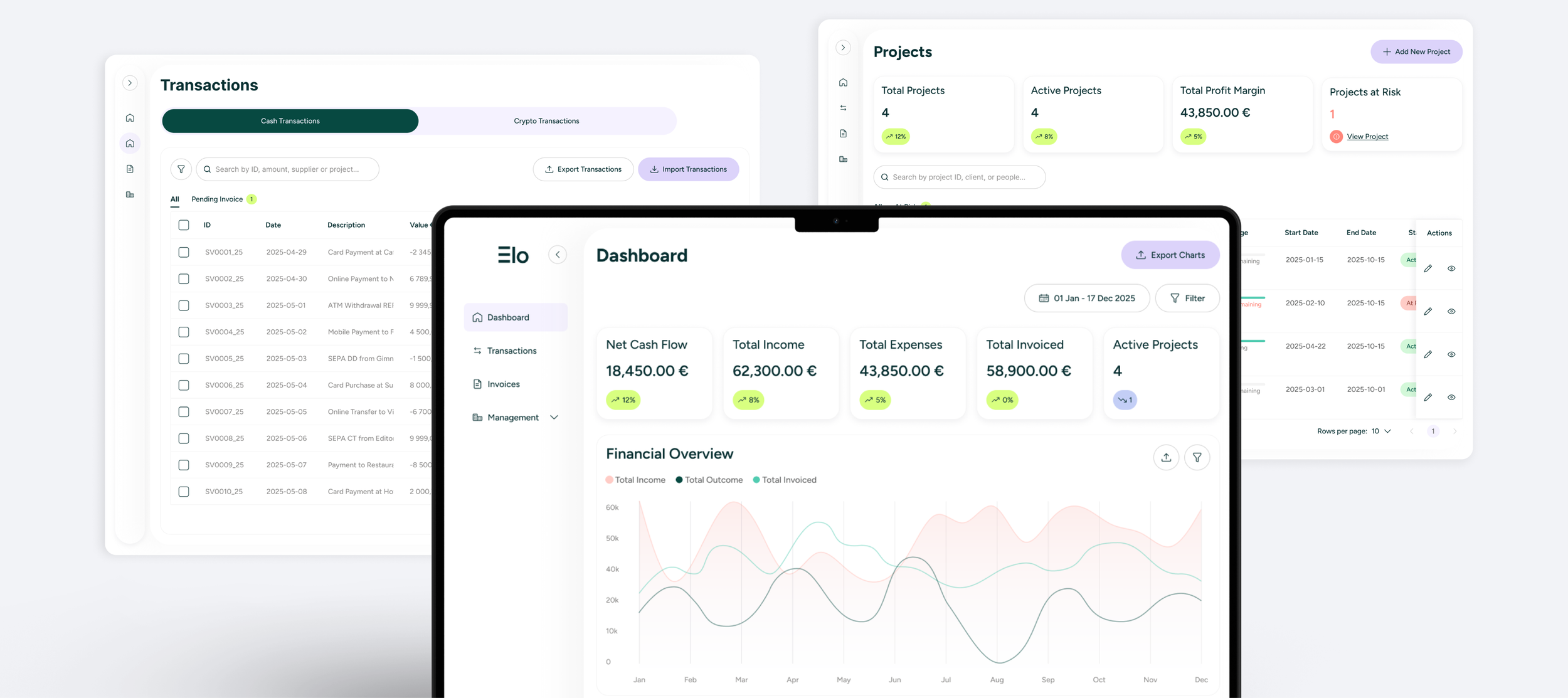Toggle select-all checkbox in transactions header
Image resolution: width=1568 pixels, height=698 pixels.
coord(184,225)
